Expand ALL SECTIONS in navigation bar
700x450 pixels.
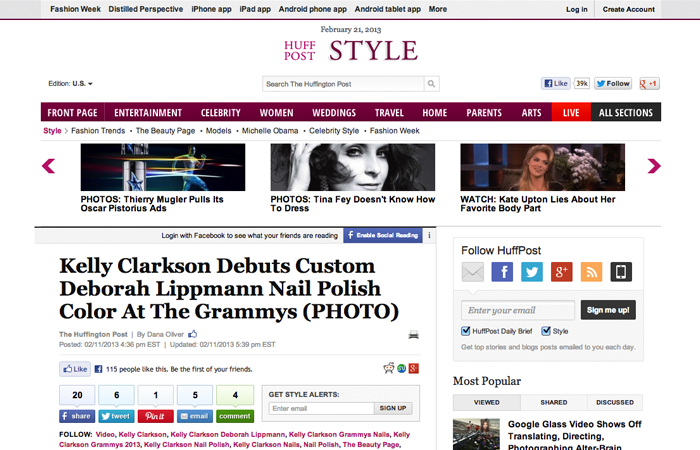coord(626,112)
